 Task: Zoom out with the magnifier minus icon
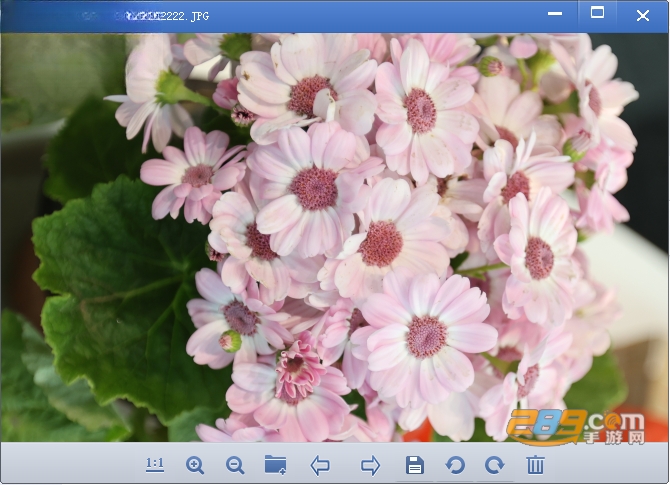(x=235, y=465)
